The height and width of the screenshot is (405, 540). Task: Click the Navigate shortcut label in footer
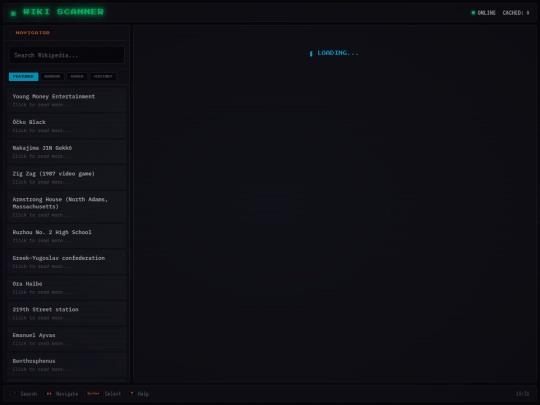[67, 394]
